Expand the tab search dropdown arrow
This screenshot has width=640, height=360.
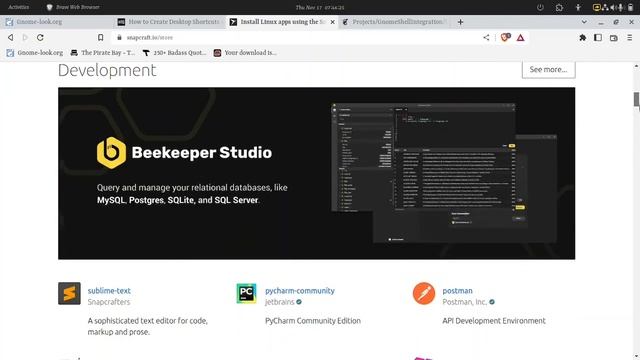coord(584,22)
